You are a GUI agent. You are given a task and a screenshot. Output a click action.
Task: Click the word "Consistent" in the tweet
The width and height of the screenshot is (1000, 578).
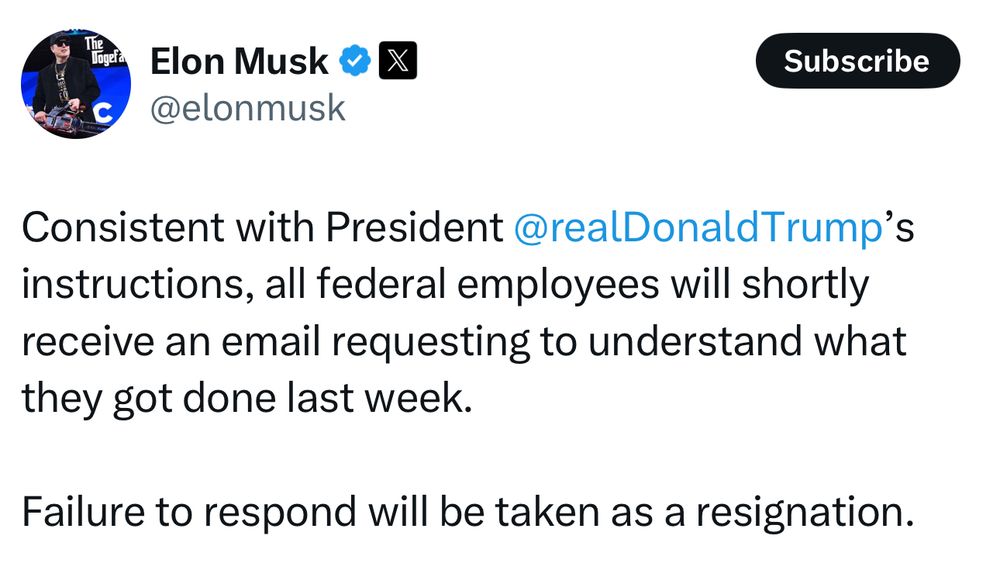coord(122,229)
